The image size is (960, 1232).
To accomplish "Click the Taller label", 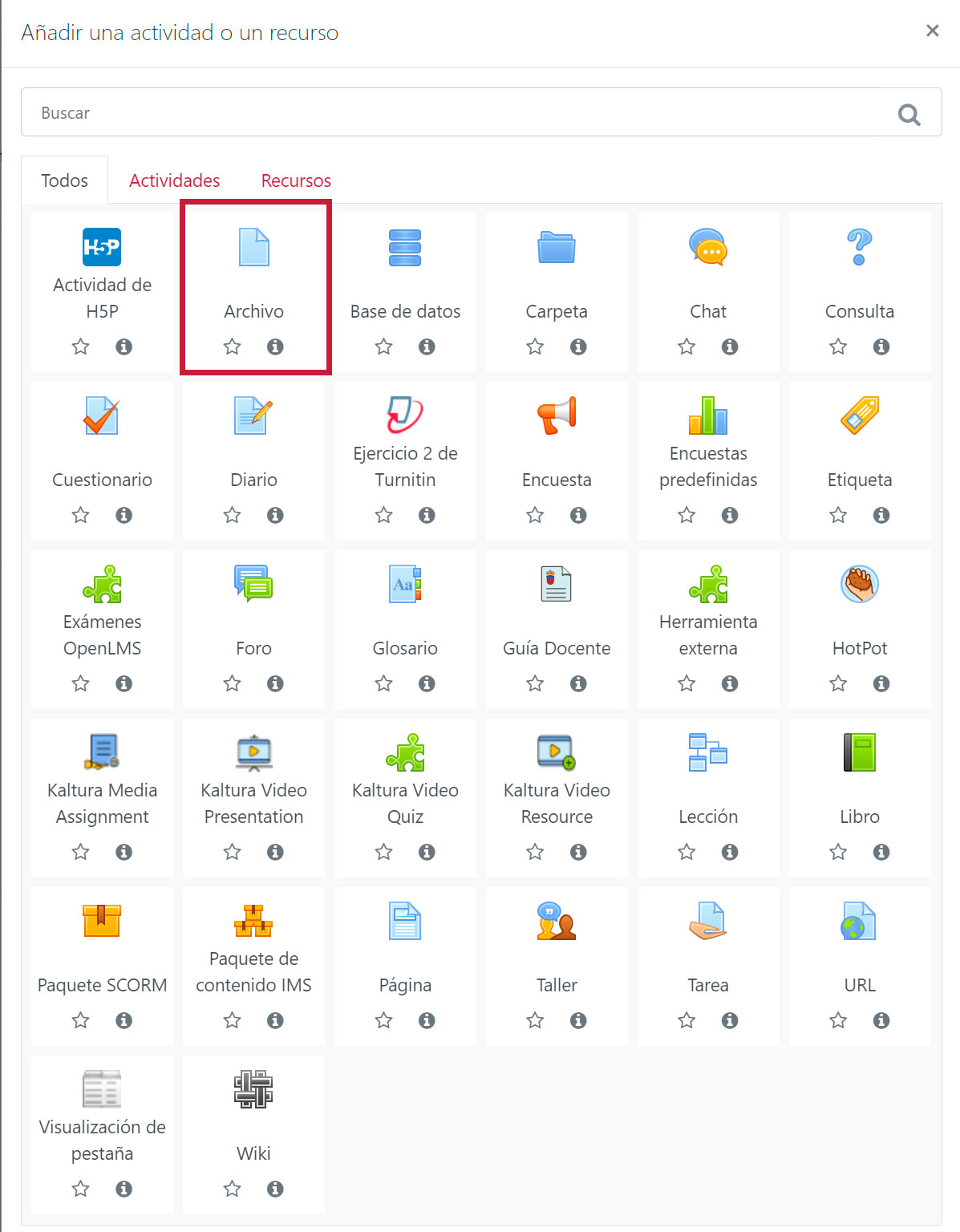I will 557,985.
